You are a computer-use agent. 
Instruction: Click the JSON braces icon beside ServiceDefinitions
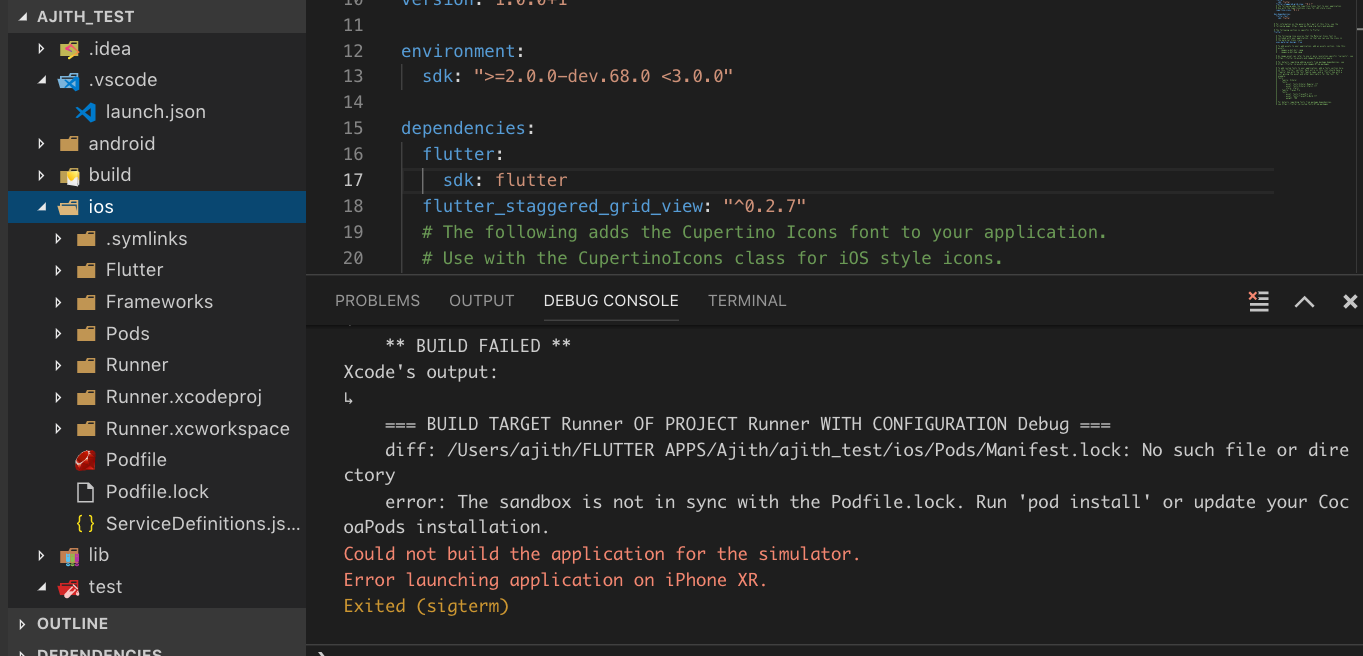(86, 523)
